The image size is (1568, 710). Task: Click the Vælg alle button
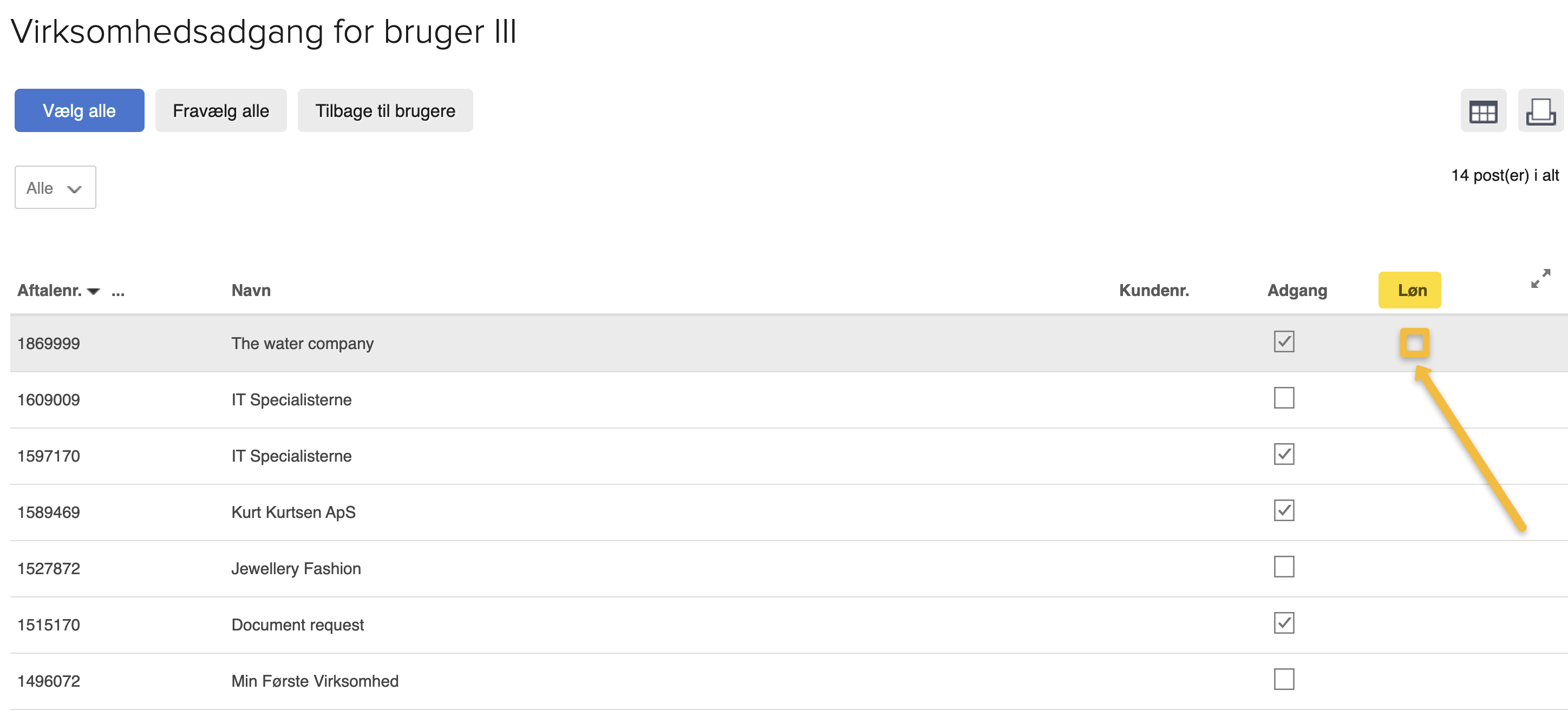pyautogui.click(x=79, y=111)
